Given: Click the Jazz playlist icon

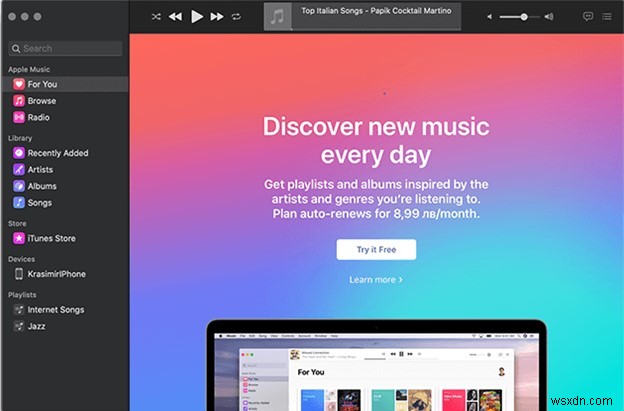Looking at the screenshot, I should click(19, 326).
